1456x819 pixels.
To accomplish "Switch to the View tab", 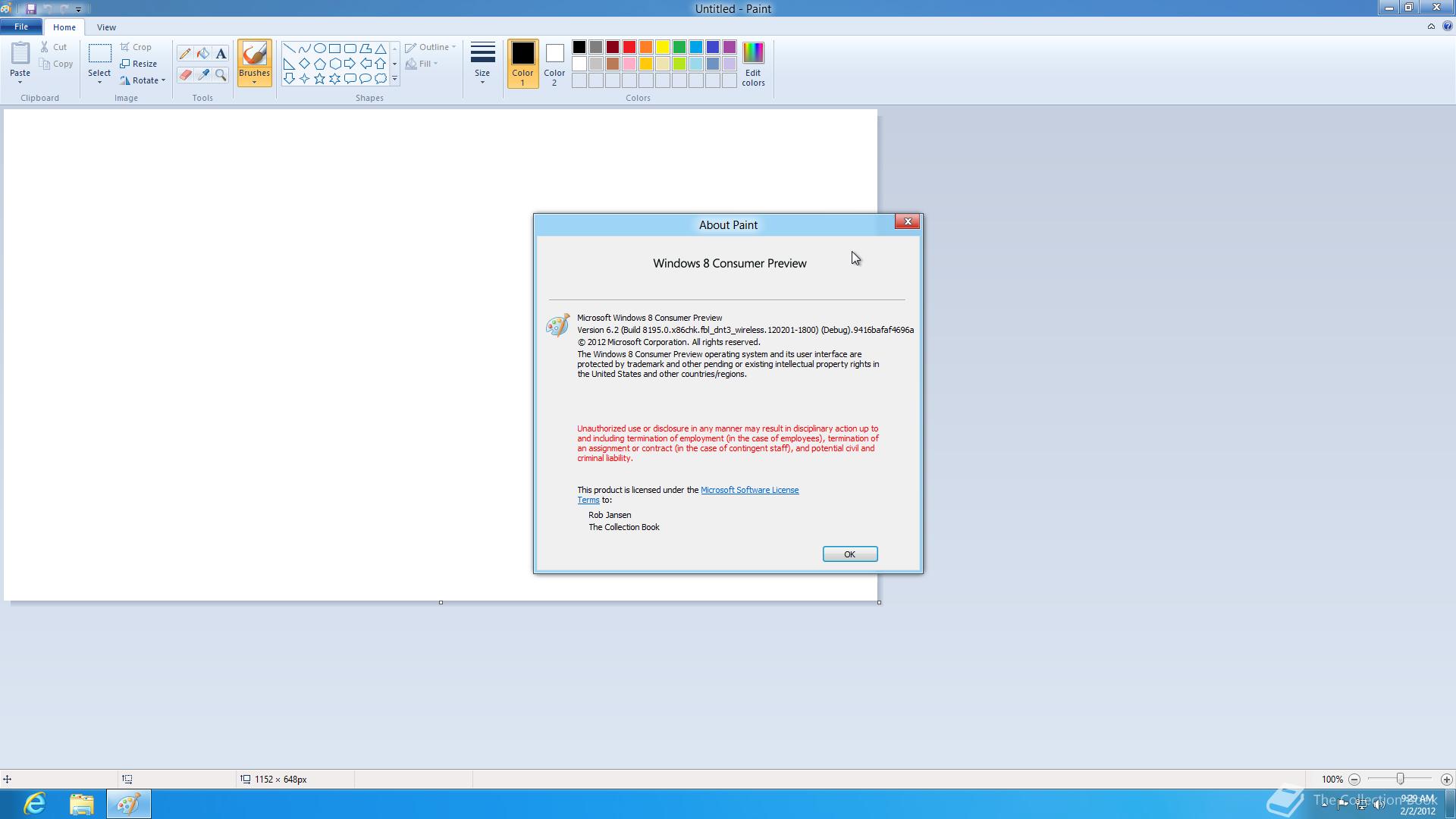I will [106, 27].
